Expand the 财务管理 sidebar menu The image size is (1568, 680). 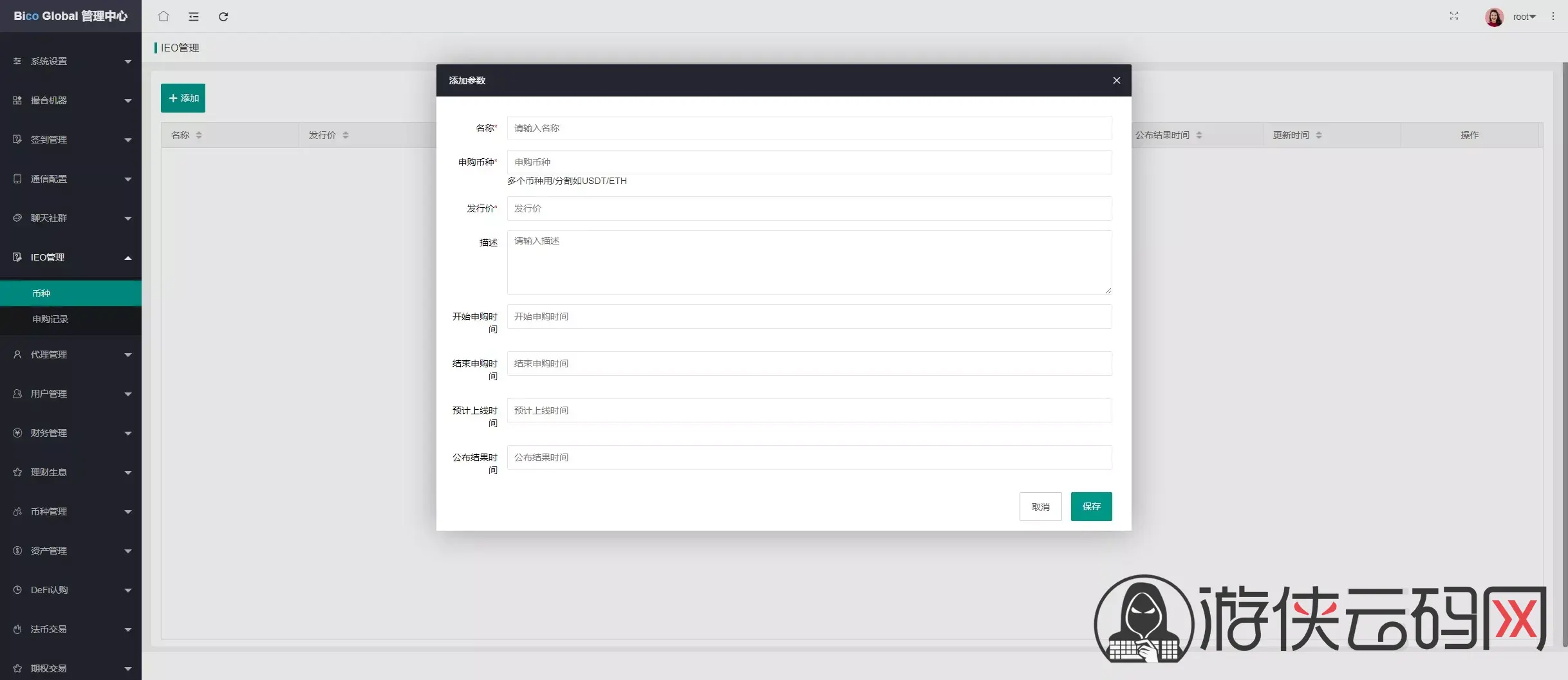point(71,433)
